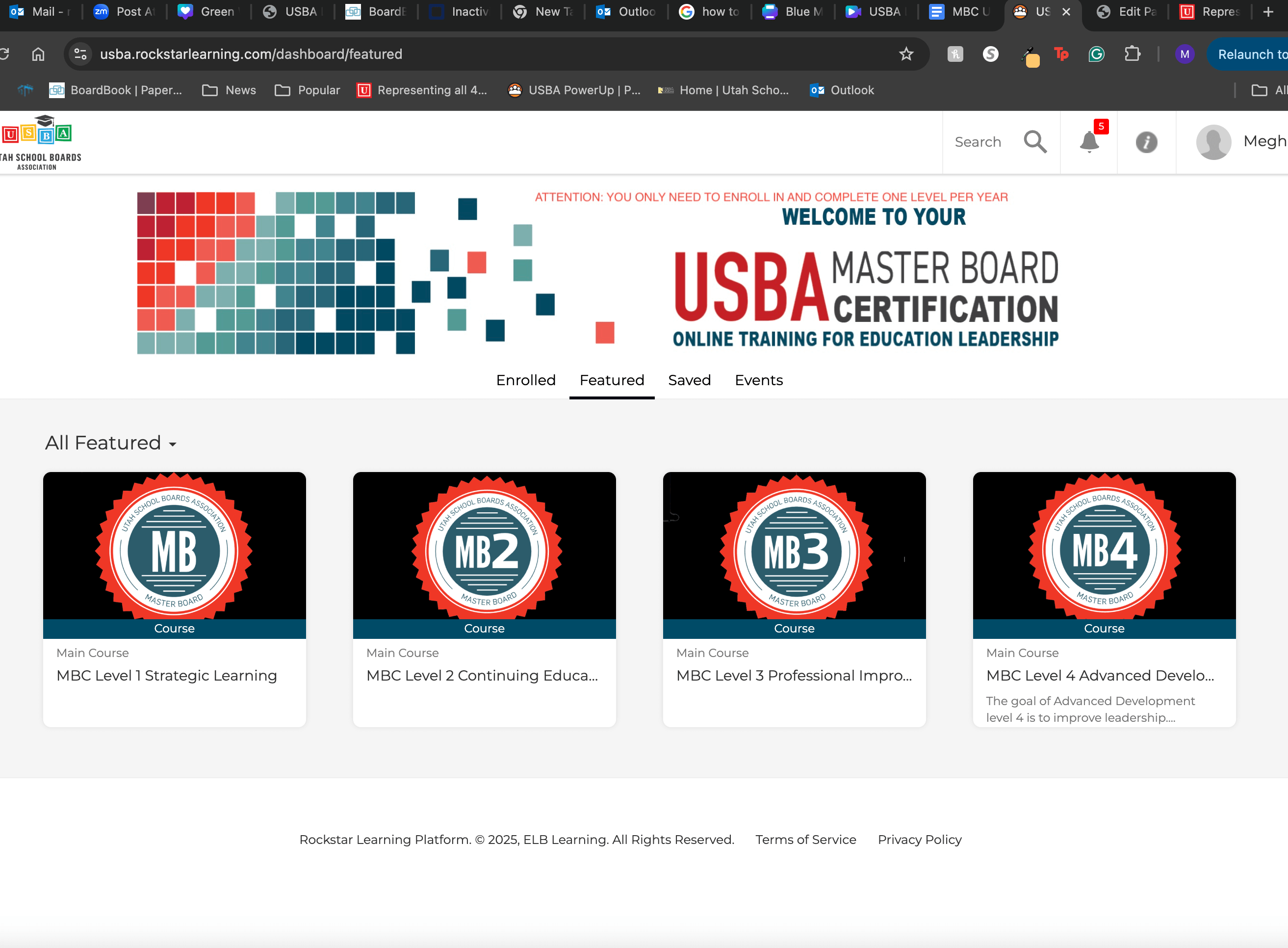Switch to the MBC U docs tab
The width and height of the screenshot is (1288, 948).
coord(960,11)
